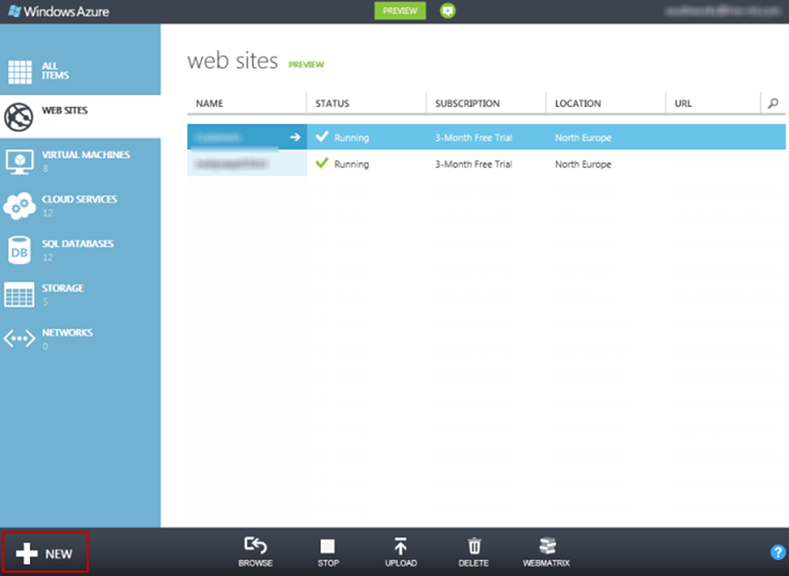Click the PREVIEW label beside web sites title
Viewport: 789px width, 576px height.
306,64
